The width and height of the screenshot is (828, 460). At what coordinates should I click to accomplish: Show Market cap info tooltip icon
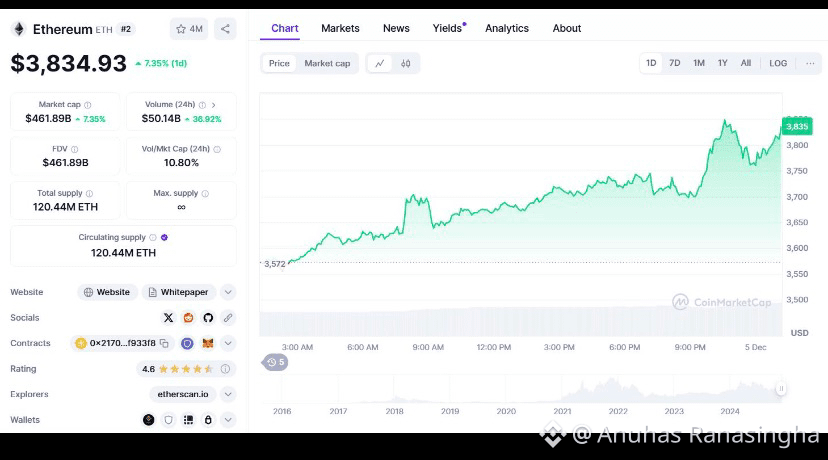tap(88, 105)
